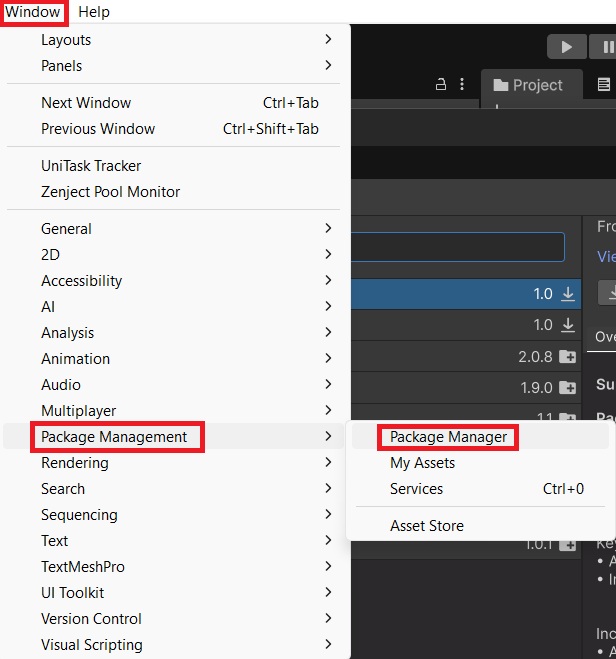Click the Pause button in the toolbar

(x=605, y=47)
